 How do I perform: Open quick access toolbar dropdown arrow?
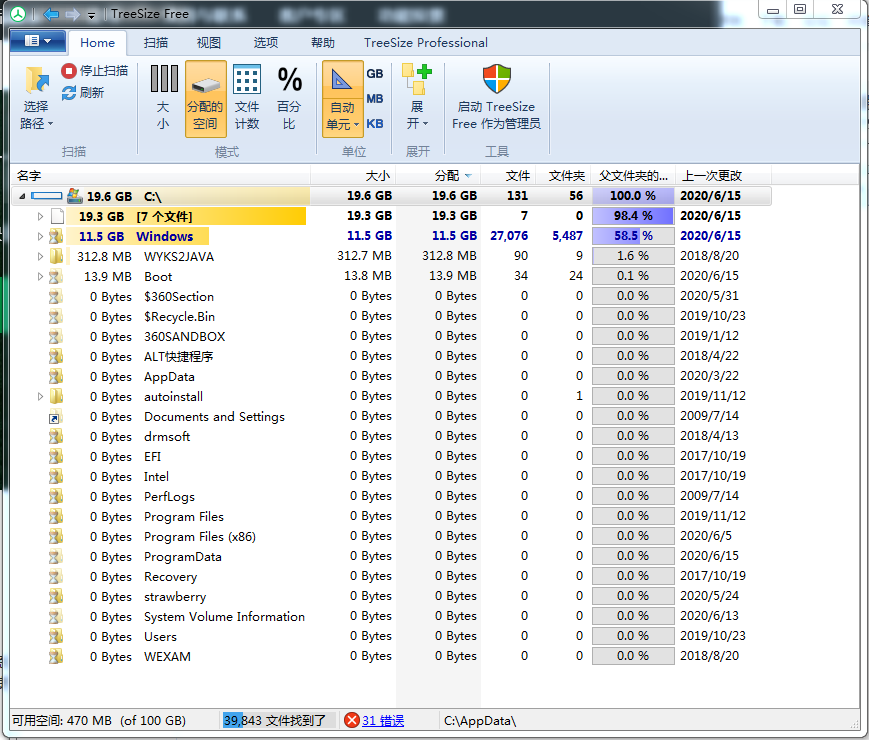click(x=91, y=16)
